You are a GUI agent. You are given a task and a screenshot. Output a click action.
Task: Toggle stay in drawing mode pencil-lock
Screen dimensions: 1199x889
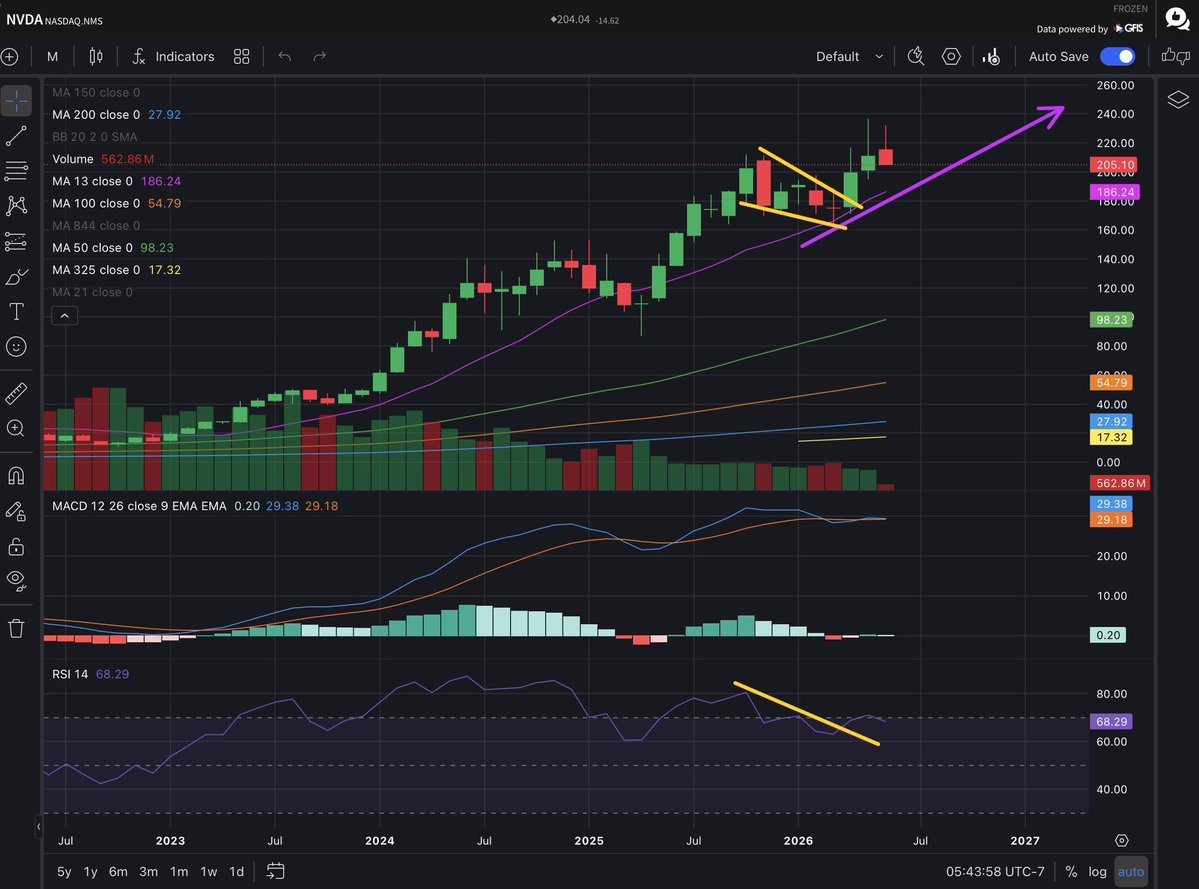pyautogui.click(x=16, y=511)
